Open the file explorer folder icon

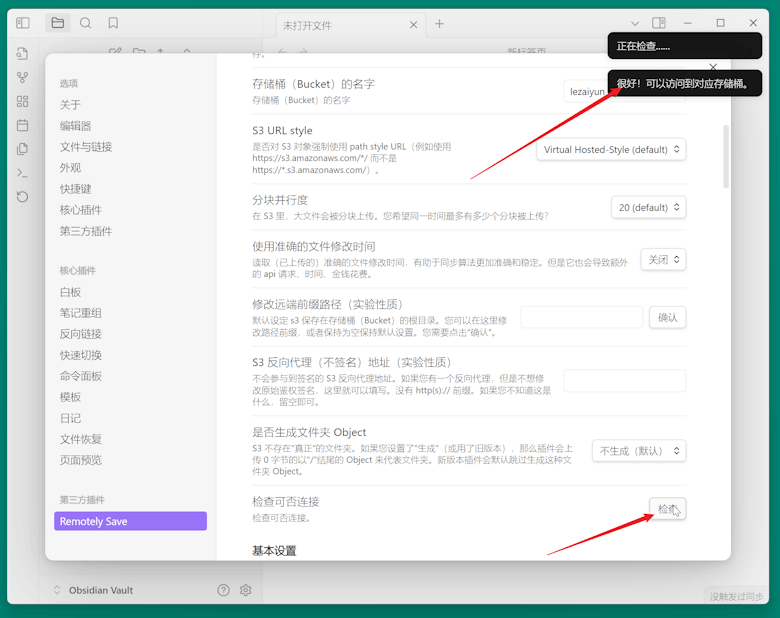pyautogui.click(x=58, y=23)
